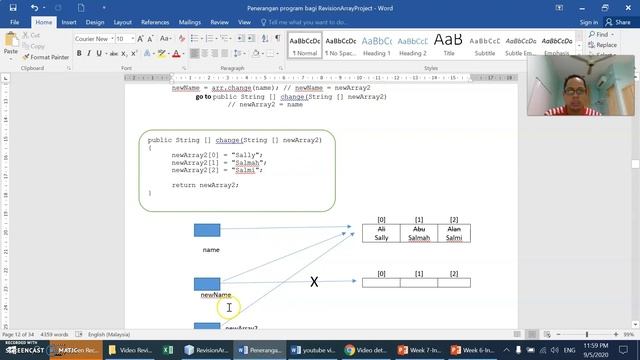The width and height of the screenshot is (640, 360).
Task: Undo the last action
Action: tap(34, 8)
